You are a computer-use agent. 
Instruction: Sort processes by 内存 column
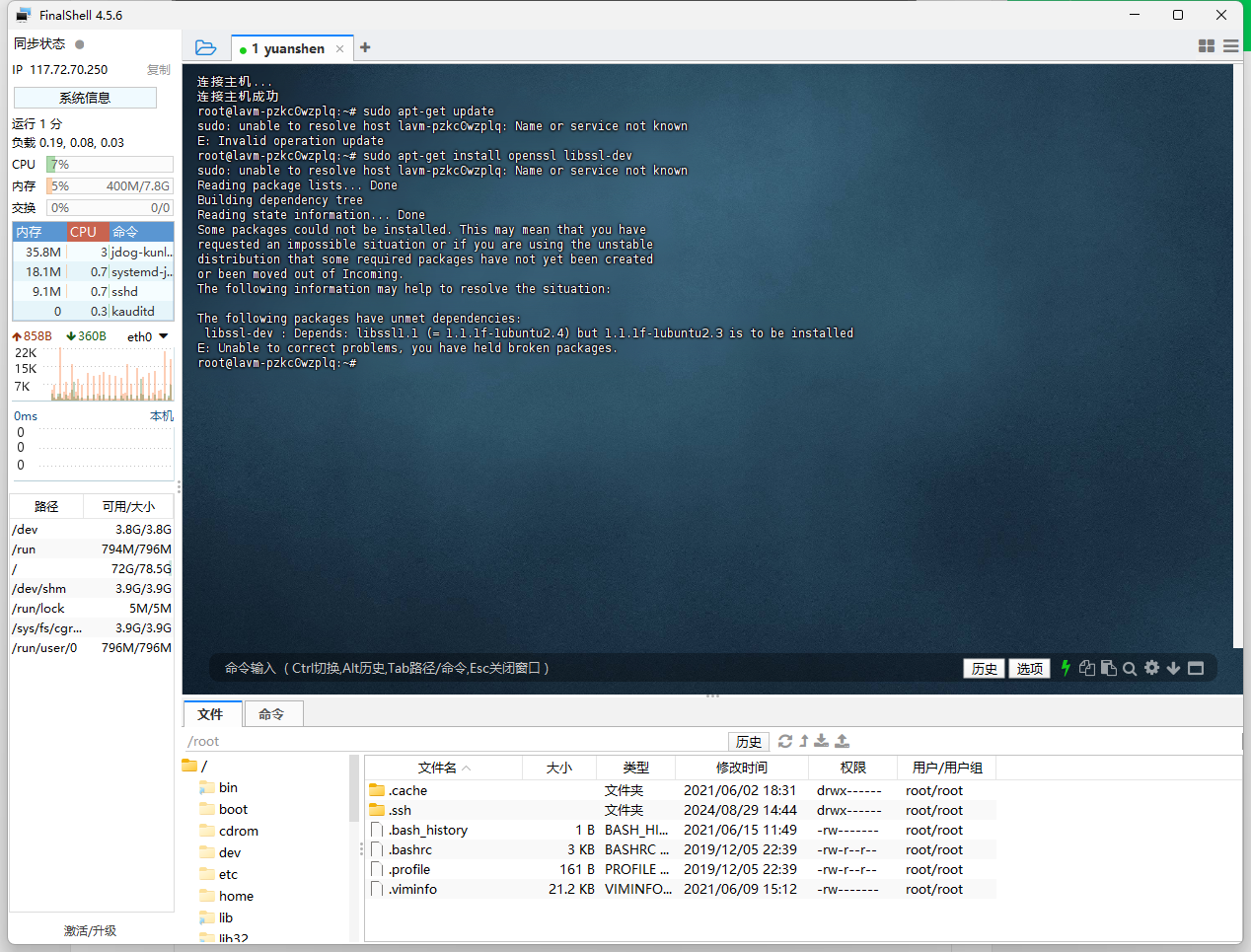point(39,232)
